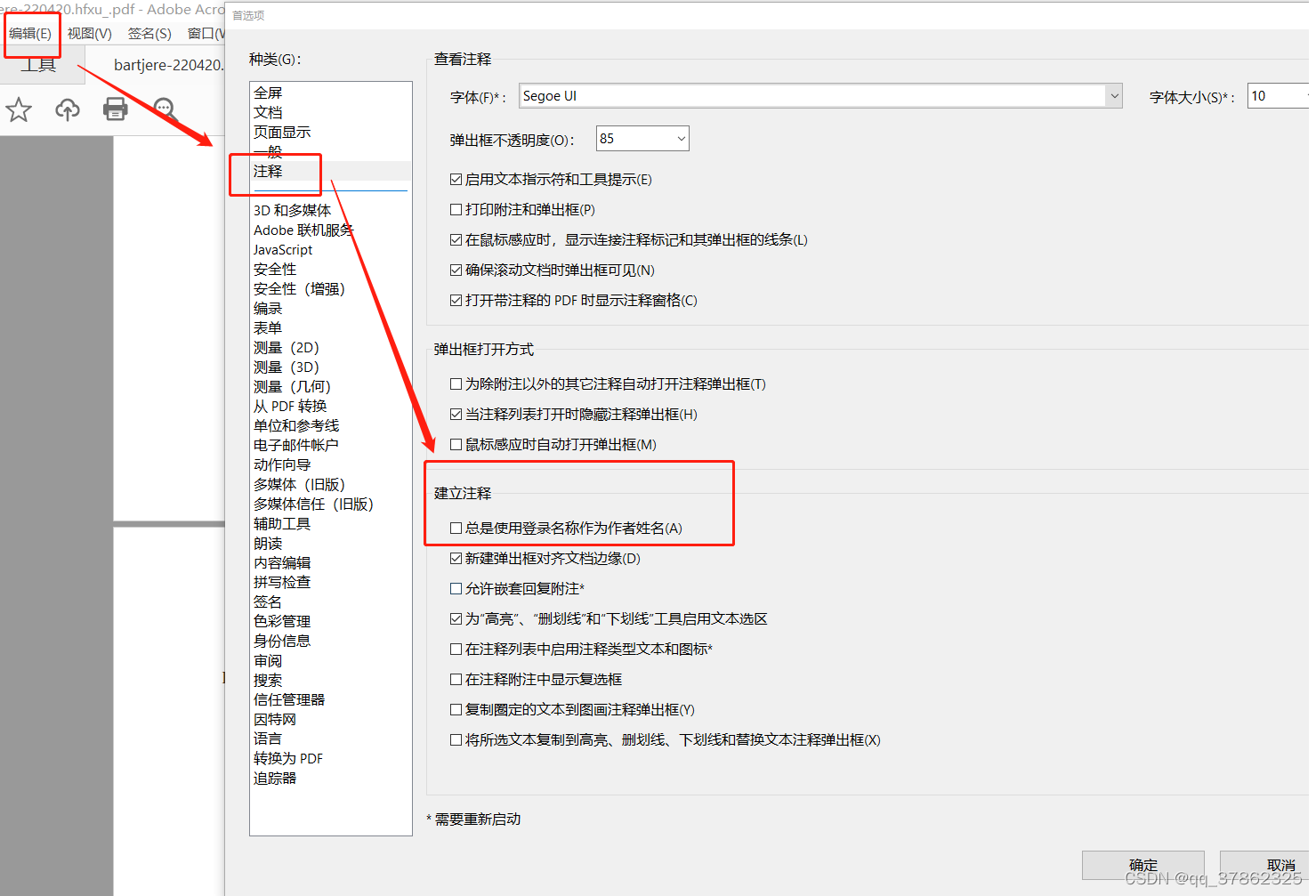Open the 签名(S) menu
Screen dimensions: 1316x896
(x=149, y=33)
